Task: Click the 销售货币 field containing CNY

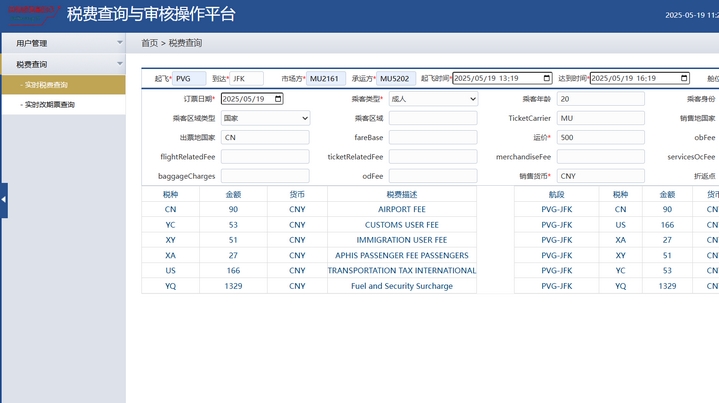Action: pyautogui.click(x=600, y=176)
